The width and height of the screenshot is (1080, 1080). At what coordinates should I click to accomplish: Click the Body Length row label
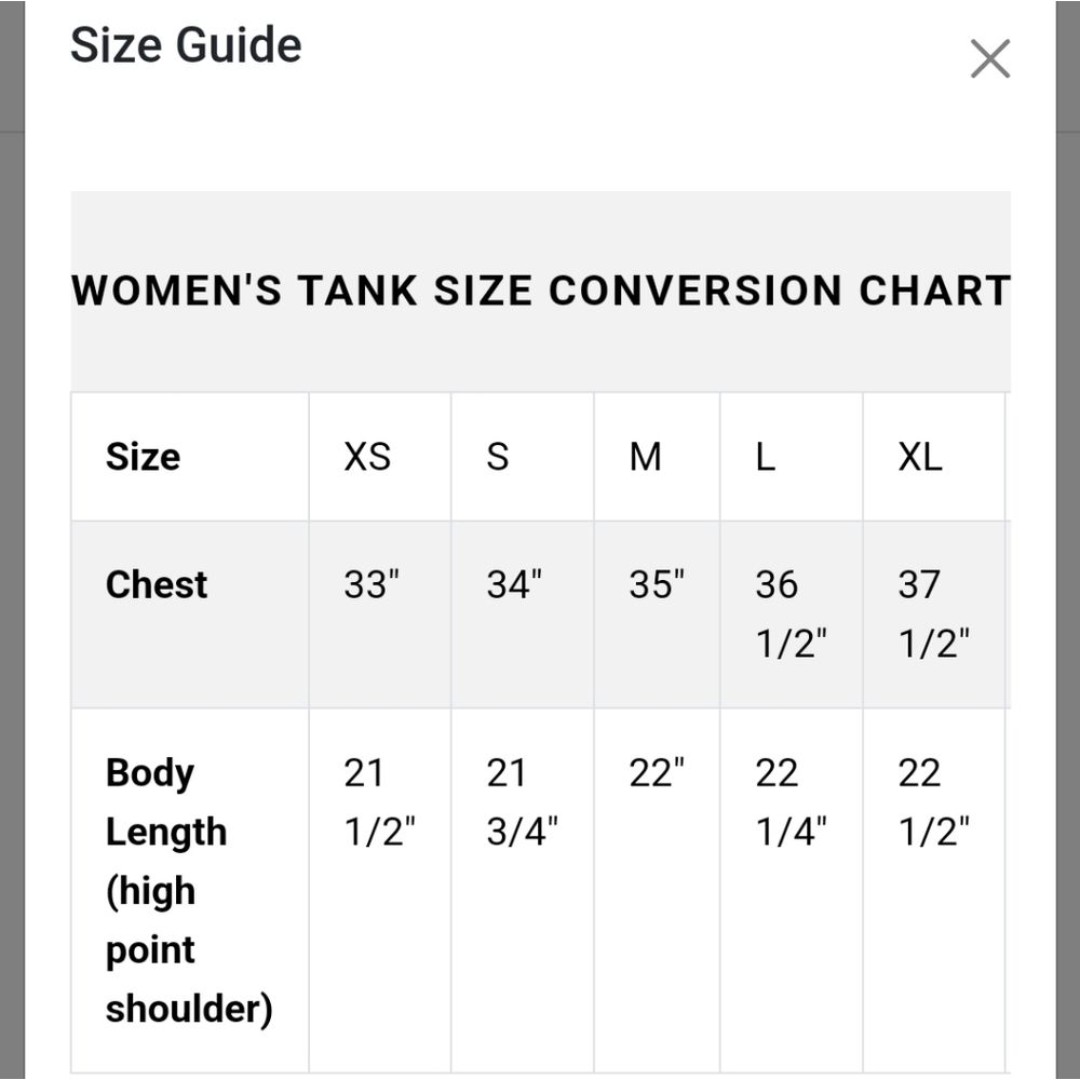(189, 891)
